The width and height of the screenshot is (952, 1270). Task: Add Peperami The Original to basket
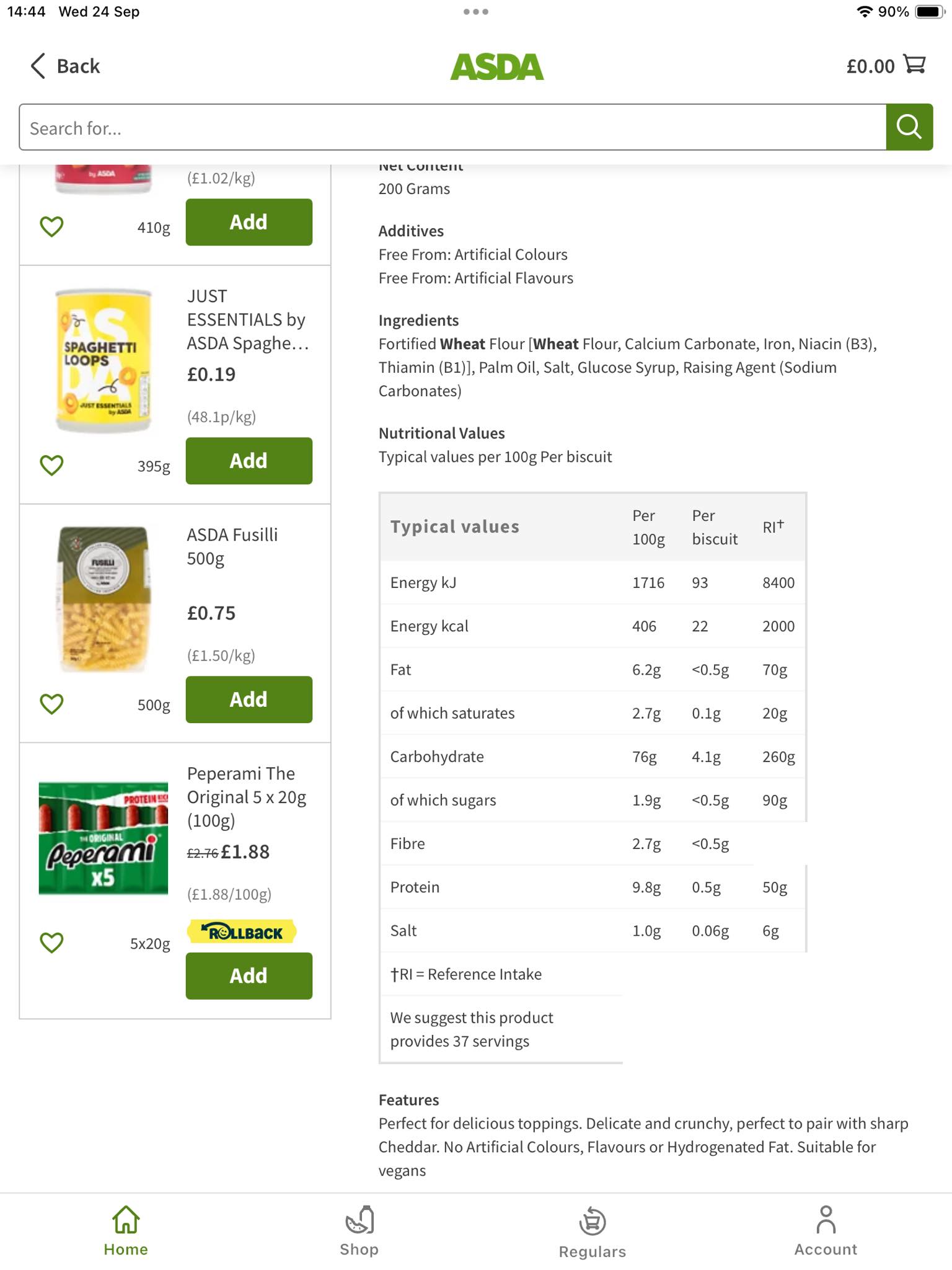point(249,976)
